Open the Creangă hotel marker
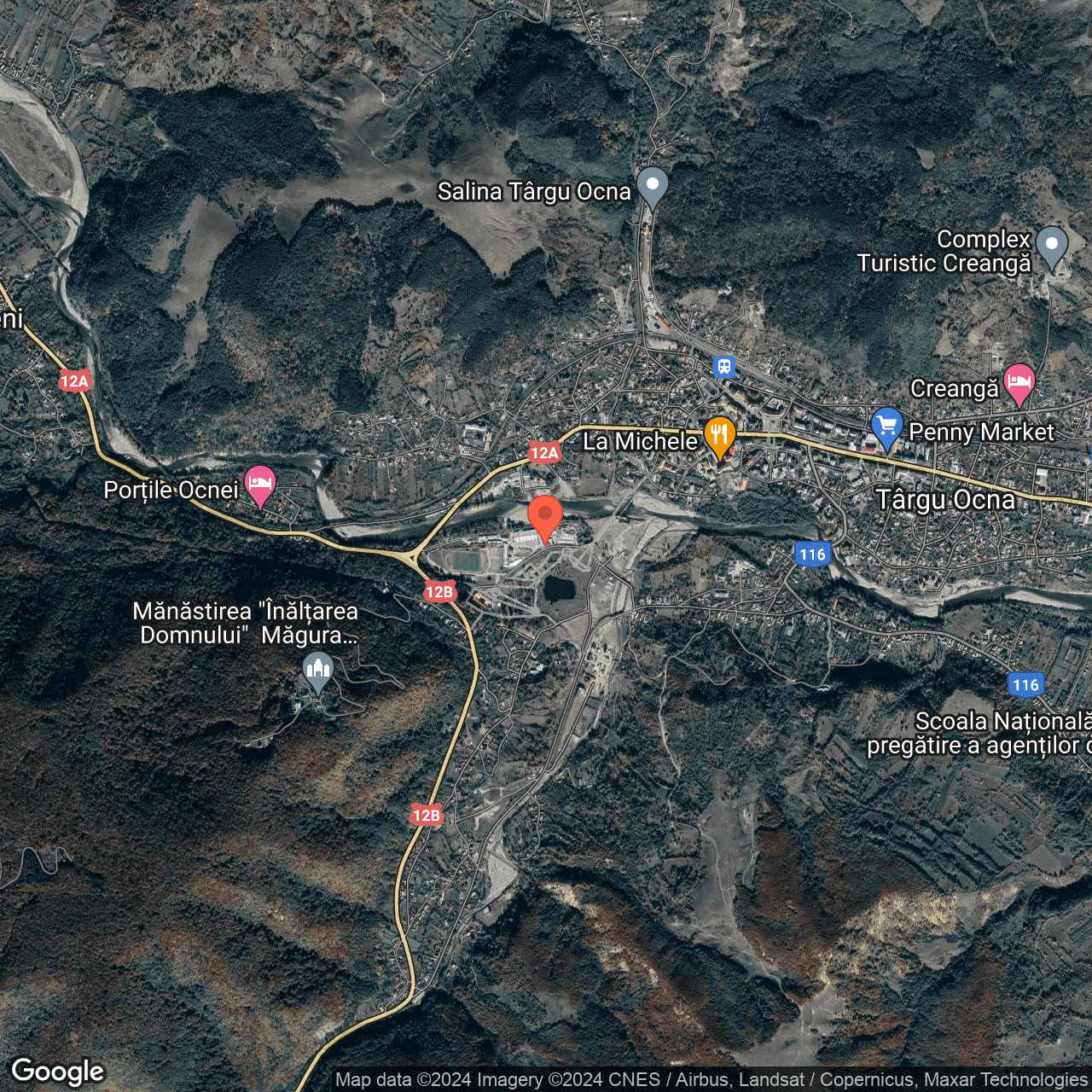 coord(1019,384)
